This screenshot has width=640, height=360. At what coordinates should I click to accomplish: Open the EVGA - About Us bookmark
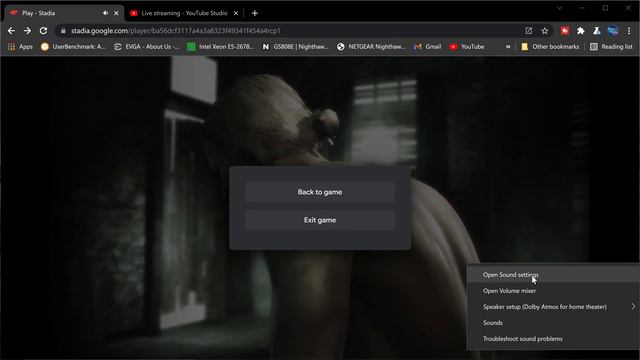click(146, 47)
